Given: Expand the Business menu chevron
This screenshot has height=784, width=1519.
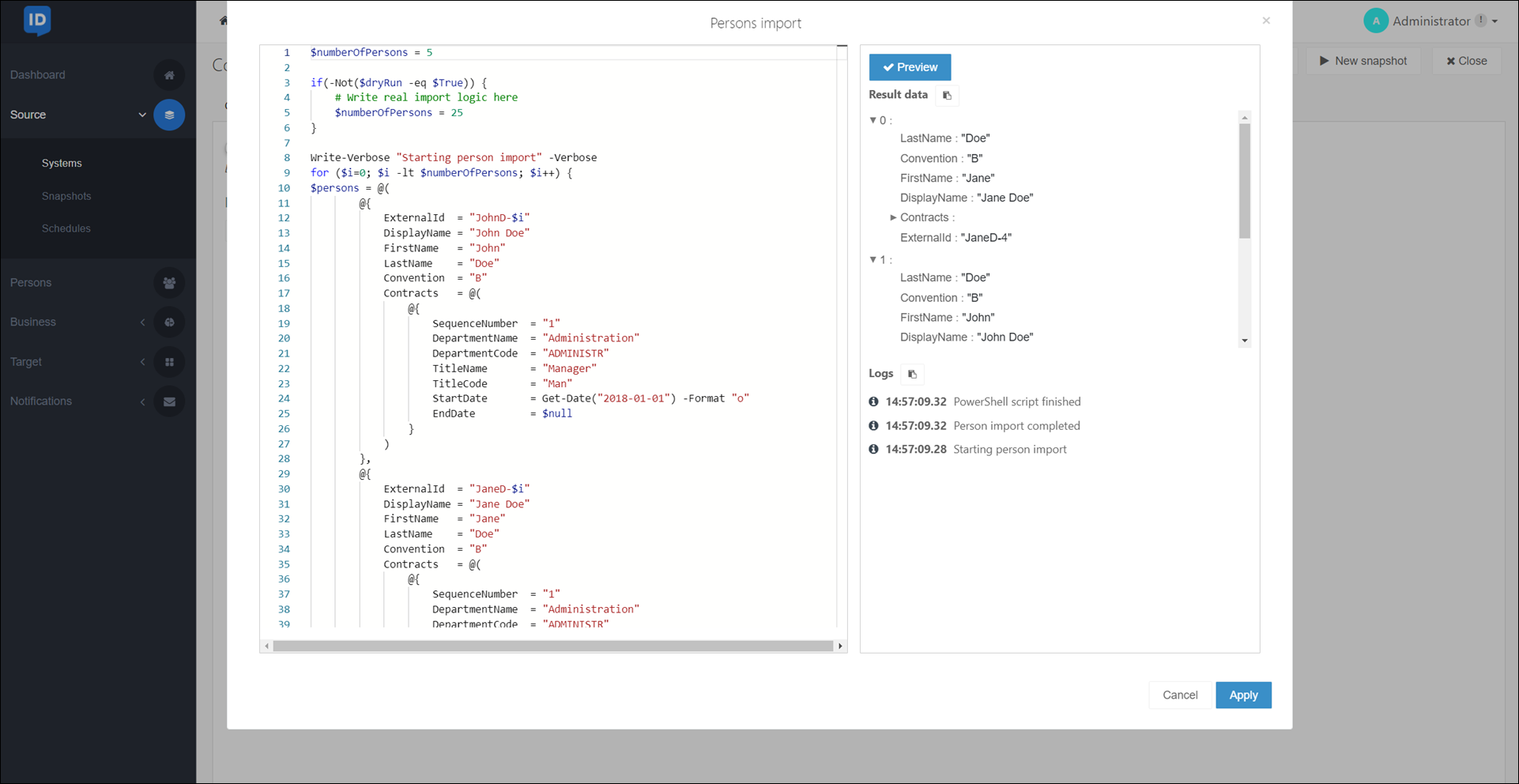Looking at the screenshot, I should (x=142, y=322).
